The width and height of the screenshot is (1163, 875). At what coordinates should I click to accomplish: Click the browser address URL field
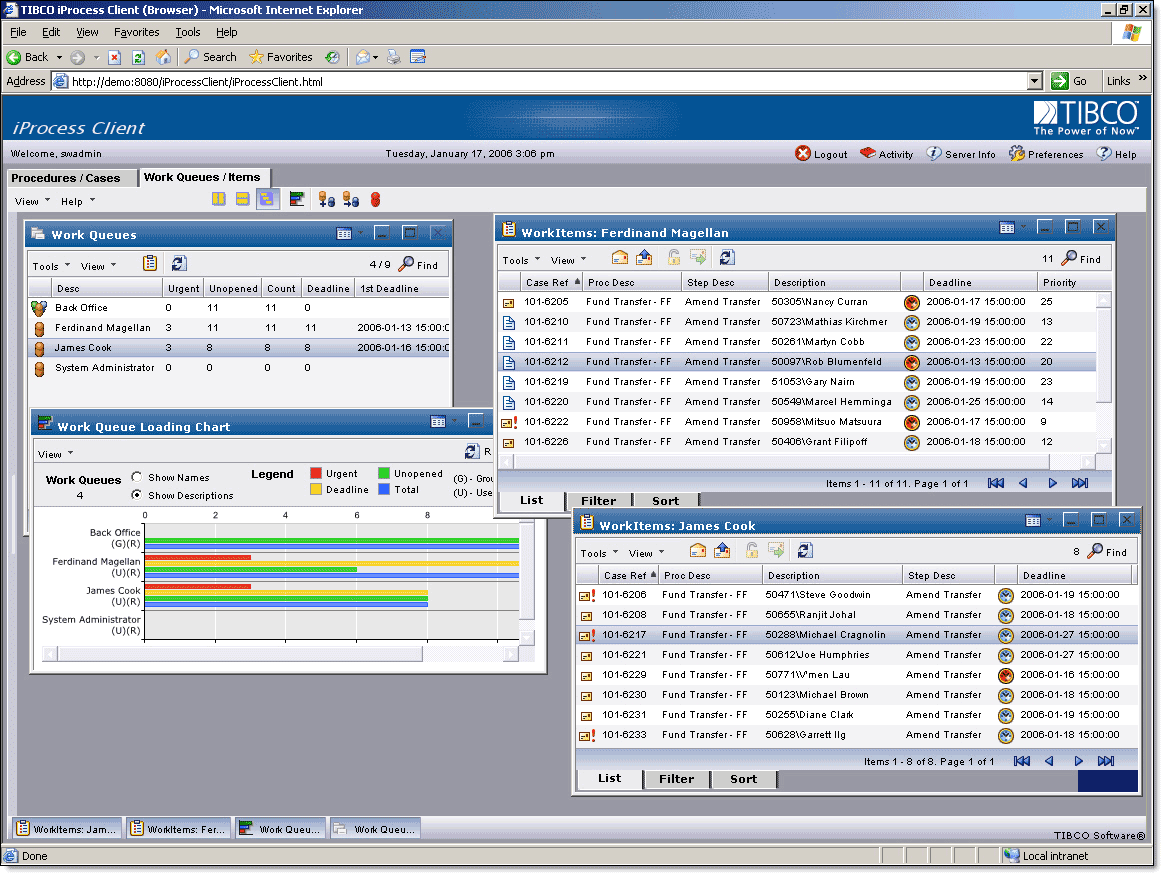click(549, 82)
